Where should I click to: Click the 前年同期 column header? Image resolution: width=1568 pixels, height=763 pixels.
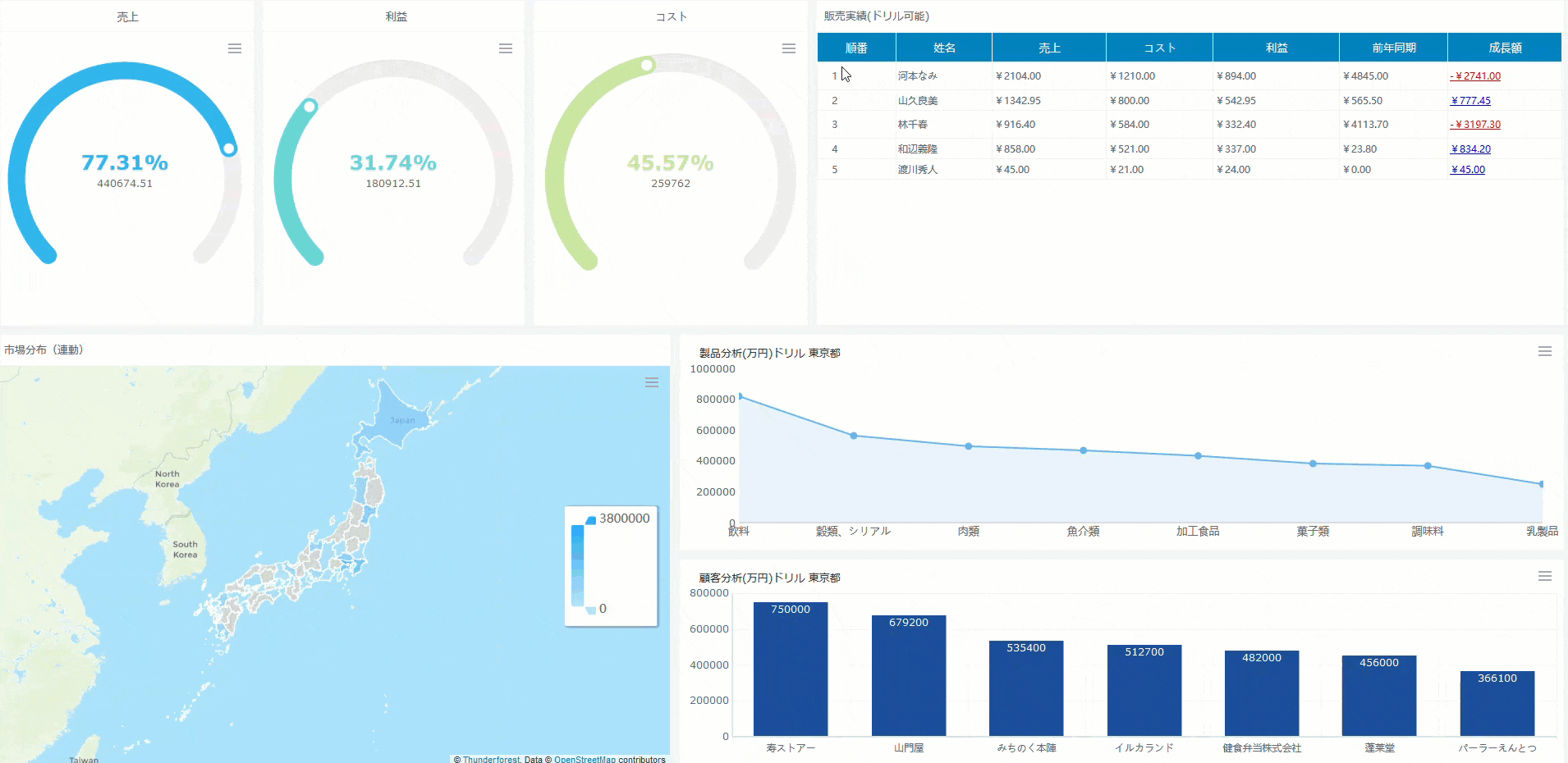1393,48
